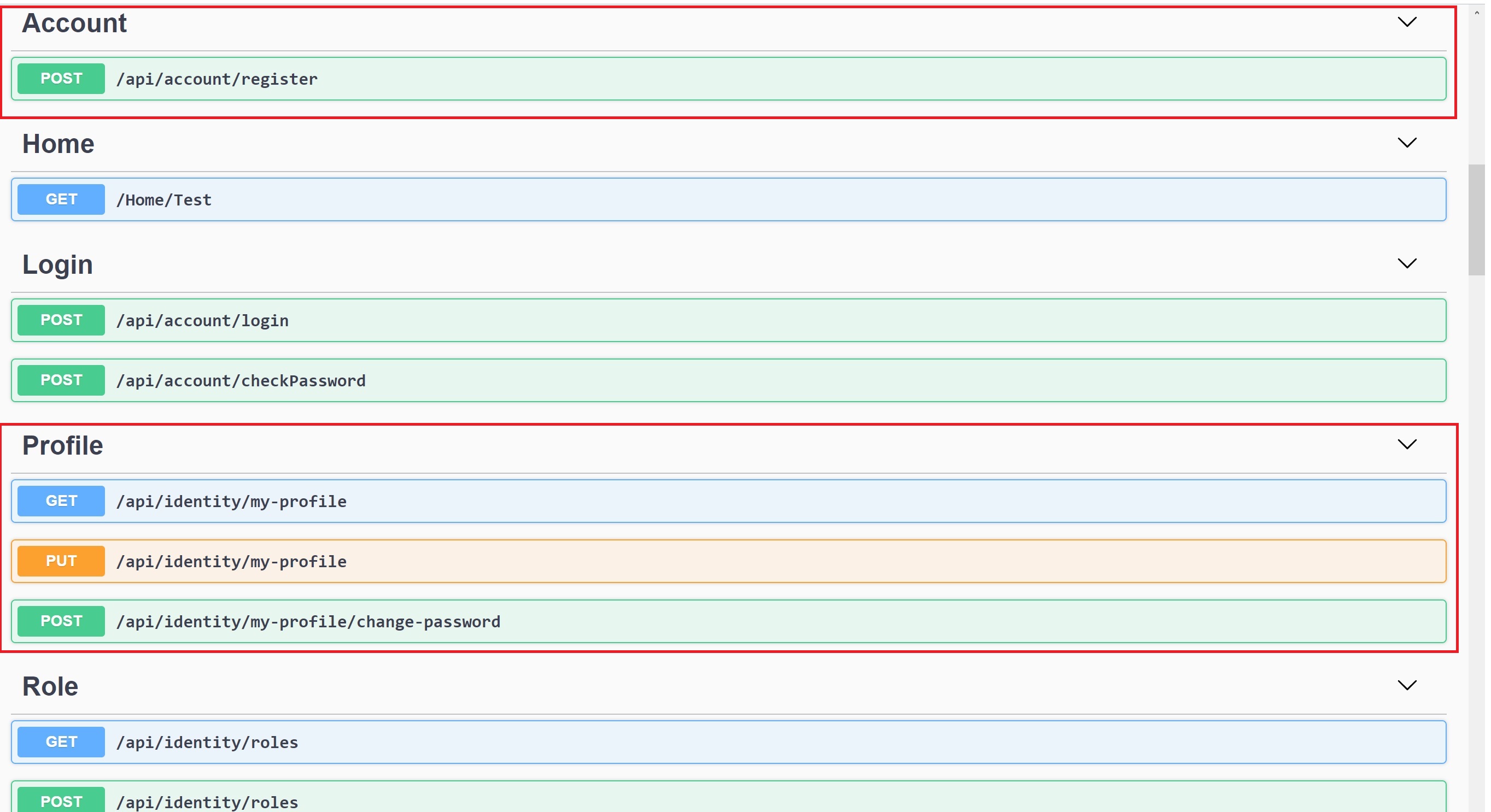The width and height of the screenshot is (1491, 812).
Task: Collapse the Login section using its chevron
Action: 1407,263
